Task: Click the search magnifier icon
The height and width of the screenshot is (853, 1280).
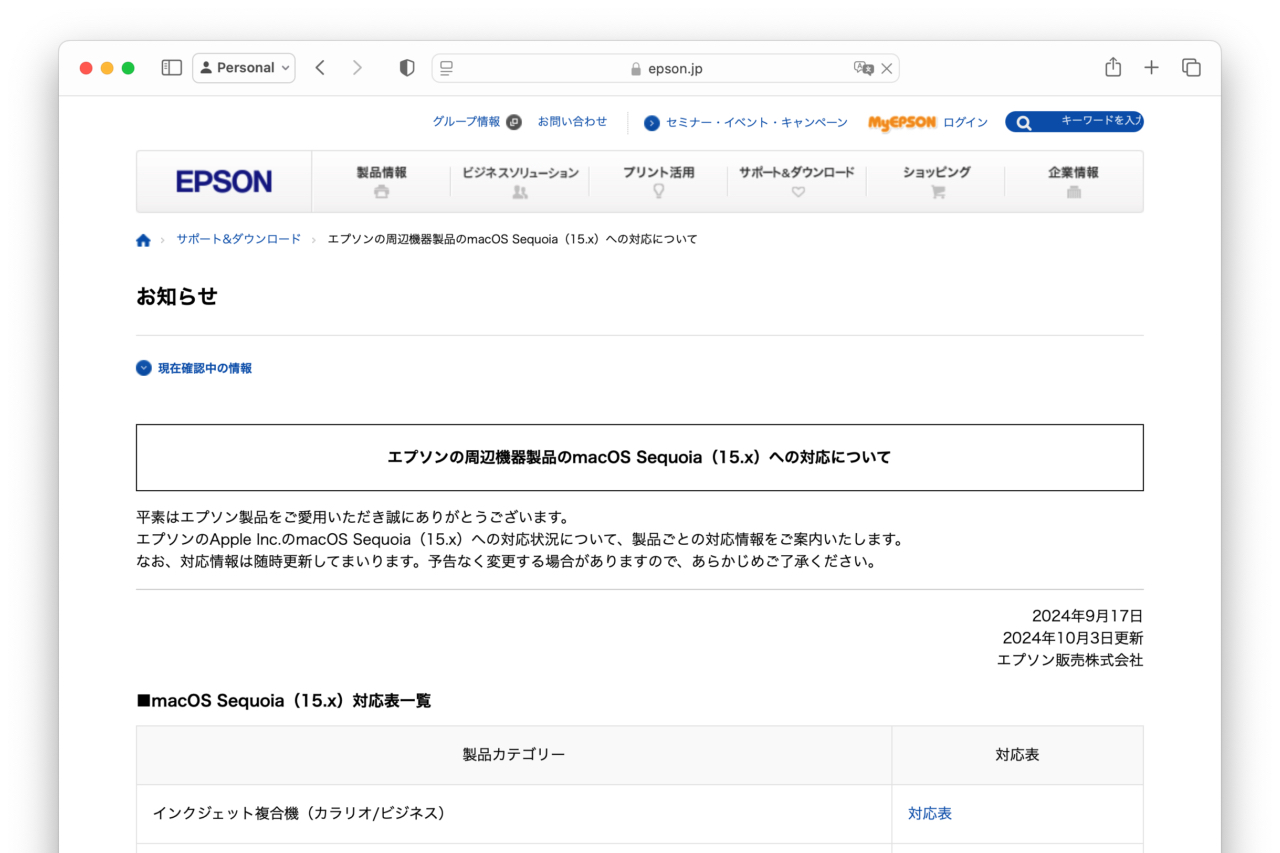Action: [1023, 123]
